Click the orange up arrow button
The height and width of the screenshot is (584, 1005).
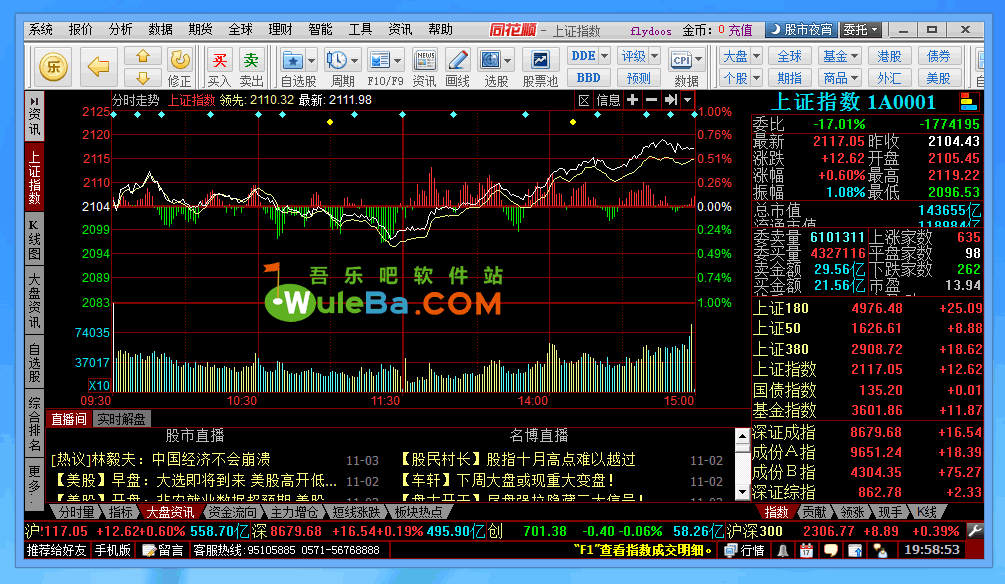(x=143, y=56)
